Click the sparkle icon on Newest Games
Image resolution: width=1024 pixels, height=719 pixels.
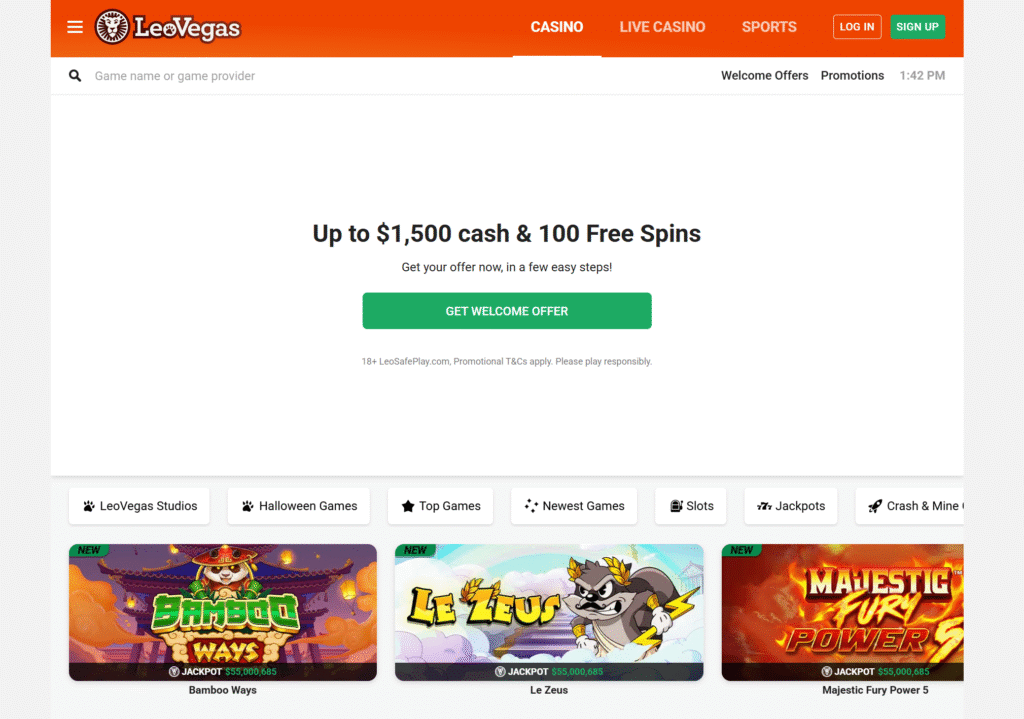tap(531, 506)
